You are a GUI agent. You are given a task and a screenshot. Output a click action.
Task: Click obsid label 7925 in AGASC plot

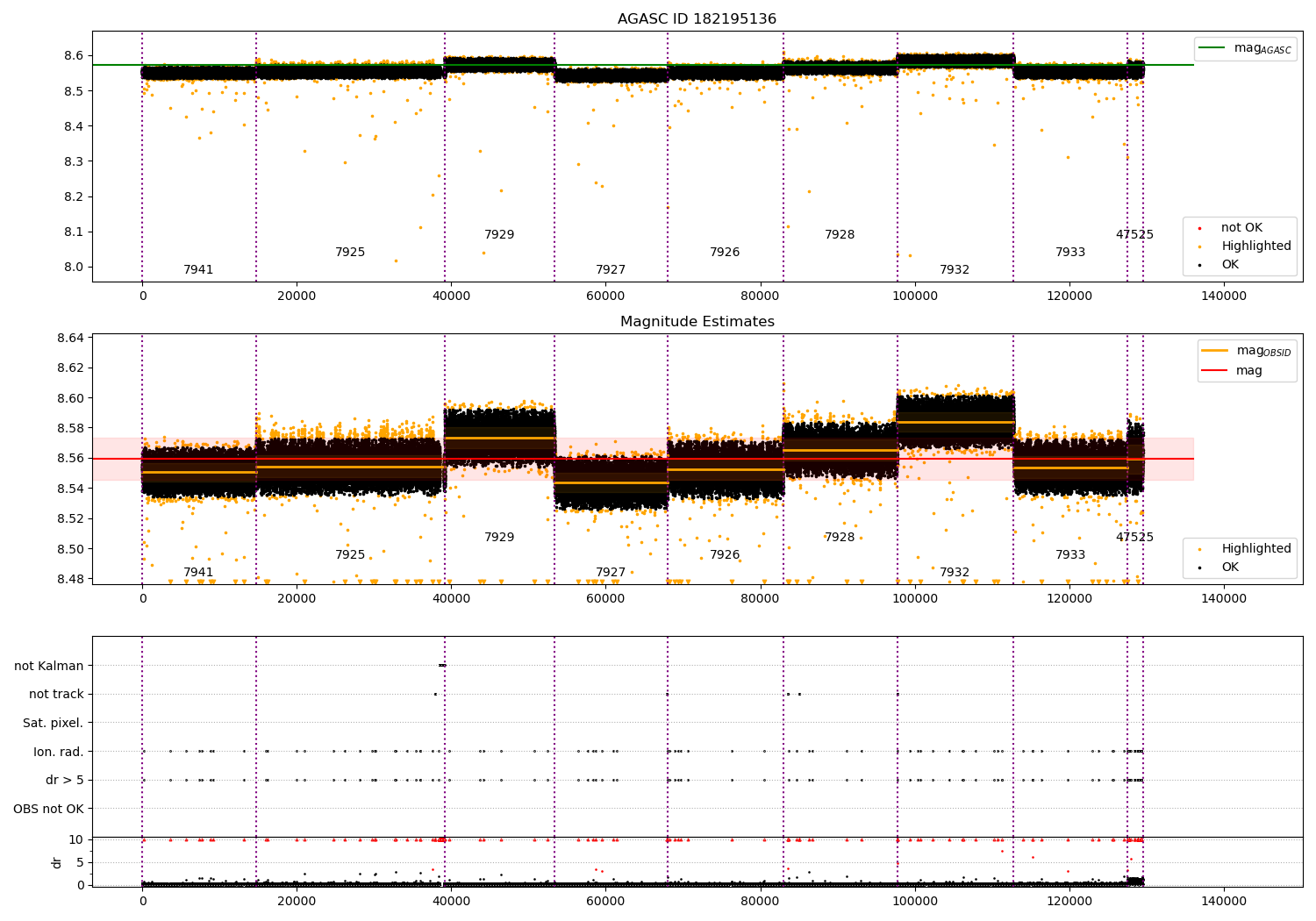350,253
